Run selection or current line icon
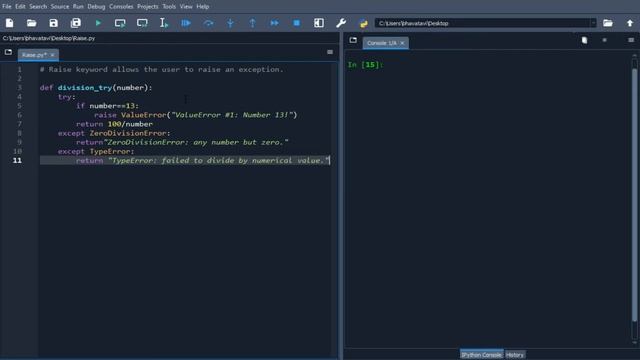Screen dimensions: 640x360 [x=164, y=23]
